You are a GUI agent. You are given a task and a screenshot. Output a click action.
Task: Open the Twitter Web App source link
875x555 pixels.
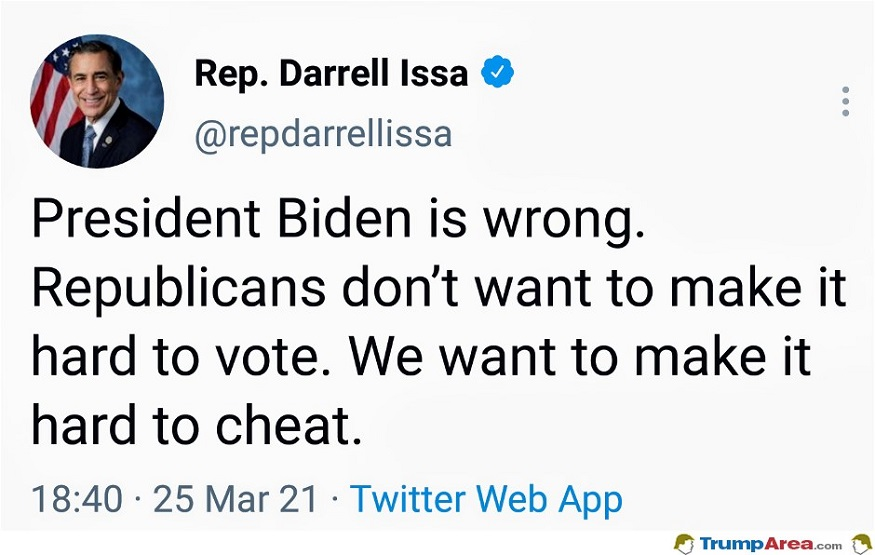click(486, 499)
